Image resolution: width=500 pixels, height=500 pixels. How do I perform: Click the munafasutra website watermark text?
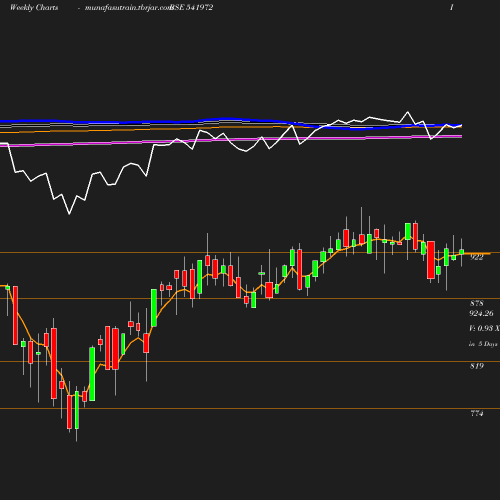click(128, 8)
